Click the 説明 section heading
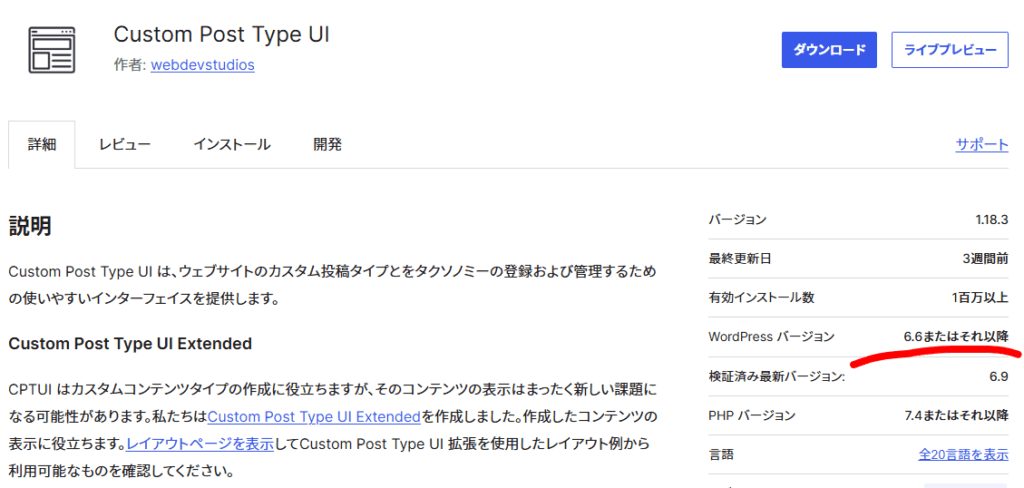This screenshot has height=488, width=1024. [x=30, y=226]
